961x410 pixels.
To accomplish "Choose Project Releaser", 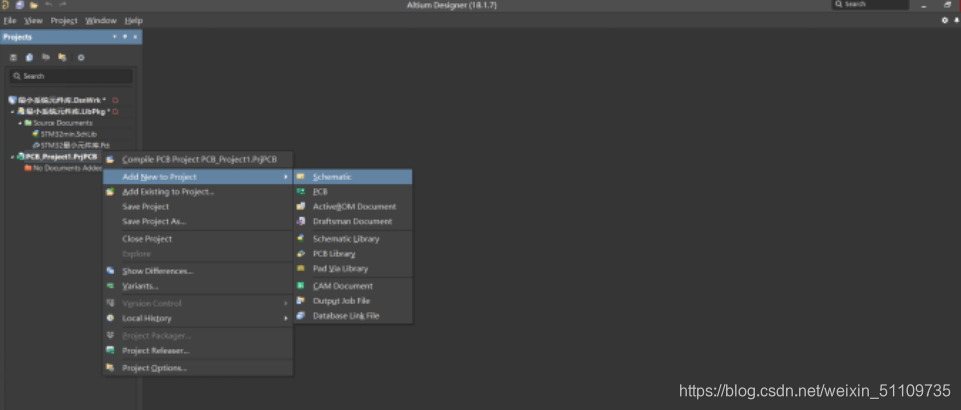I will 197,351.
